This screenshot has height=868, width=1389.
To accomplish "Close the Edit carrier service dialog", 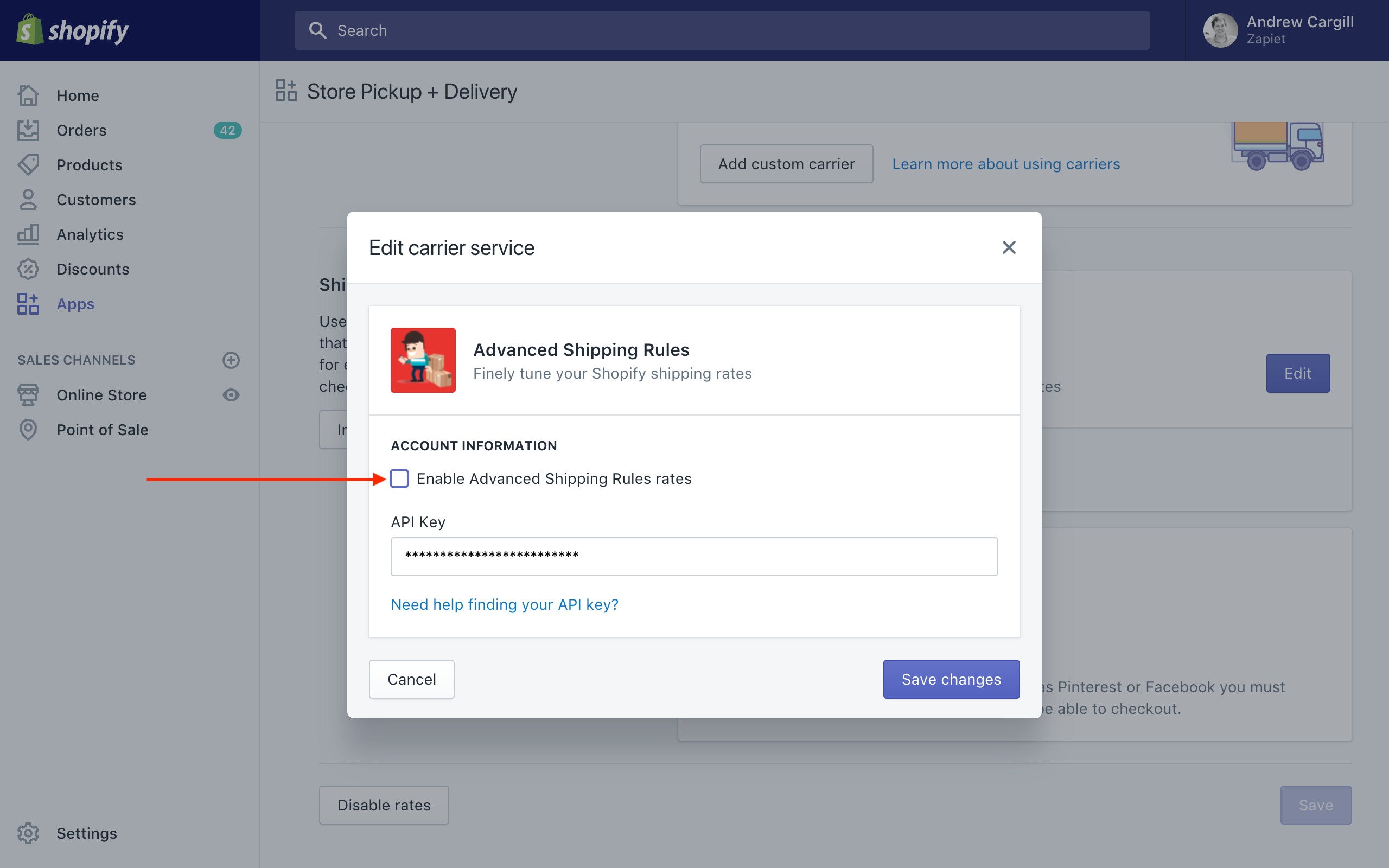I will pos(1009,247).
